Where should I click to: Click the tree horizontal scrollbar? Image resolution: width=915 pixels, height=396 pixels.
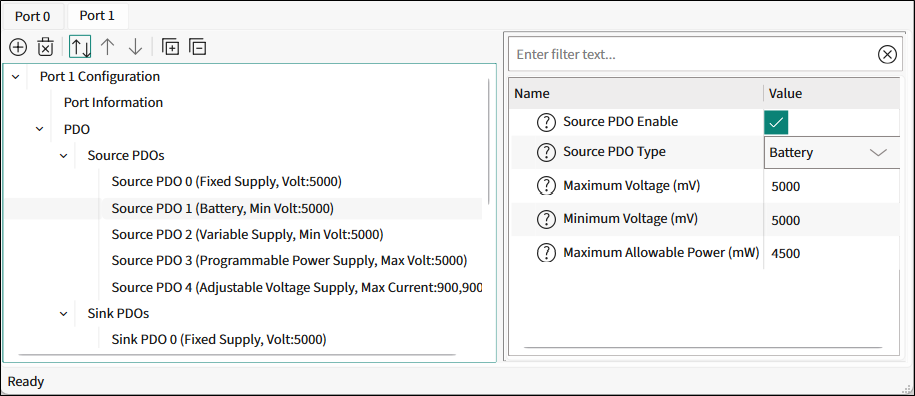[x=236, y=354]
